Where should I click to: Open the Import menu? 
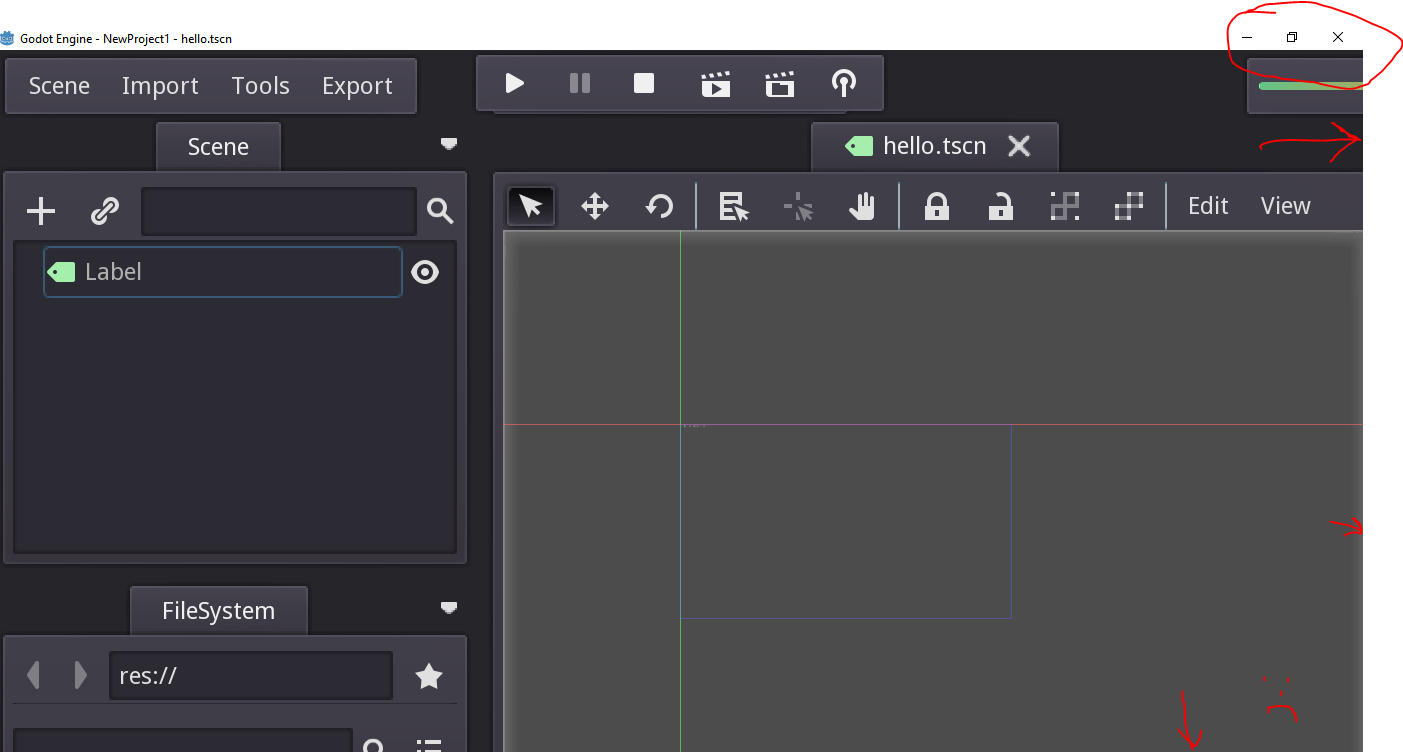tap(160, 86)
